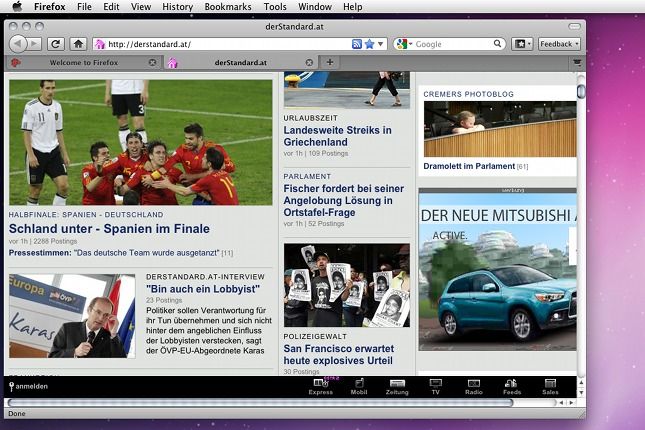Viewport: 645px width, 430px height.
Task: Click the Cremers Photoblog parliament image
Action: click(x=500, y=129)
